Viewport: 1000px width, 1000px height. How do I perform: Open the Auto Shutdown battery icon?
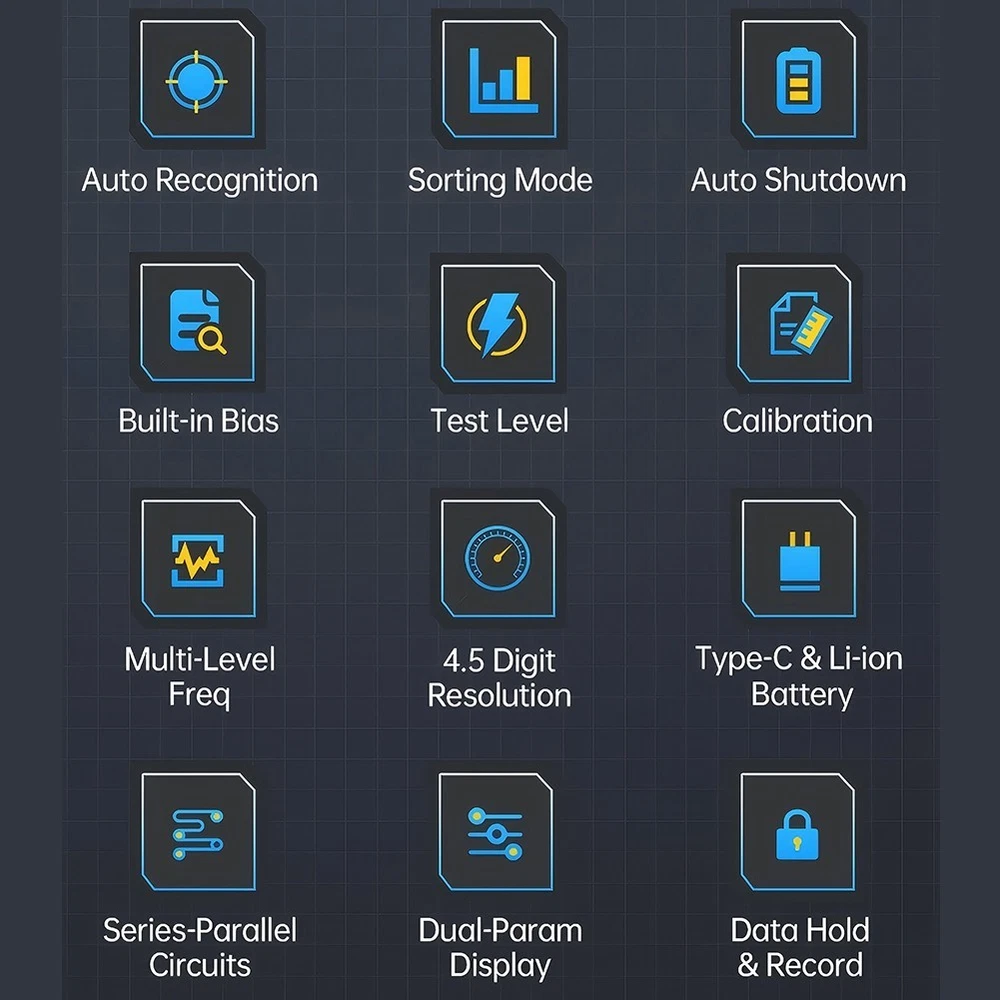coord(798,80)
